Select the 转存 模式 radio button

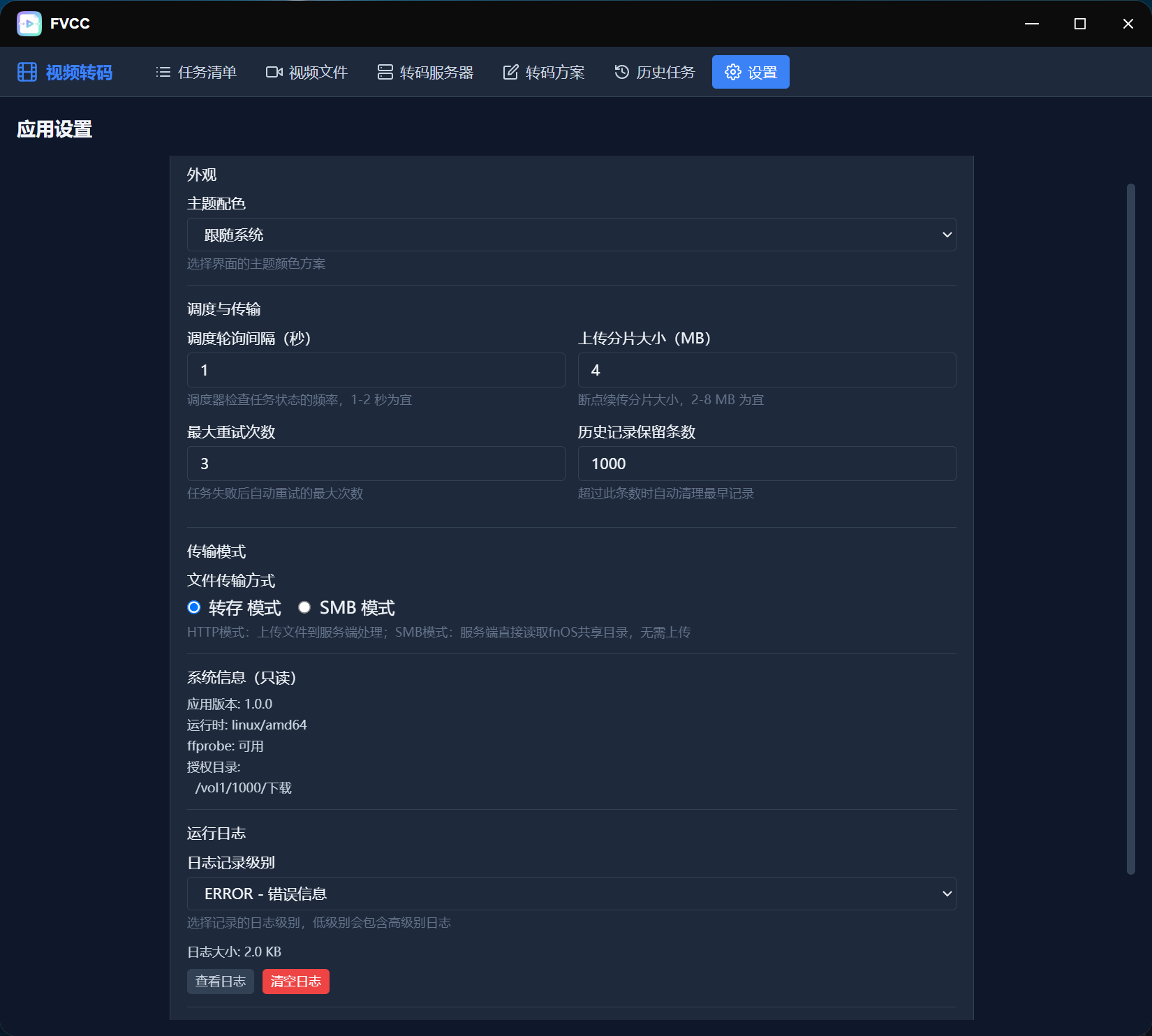[194, 607]
